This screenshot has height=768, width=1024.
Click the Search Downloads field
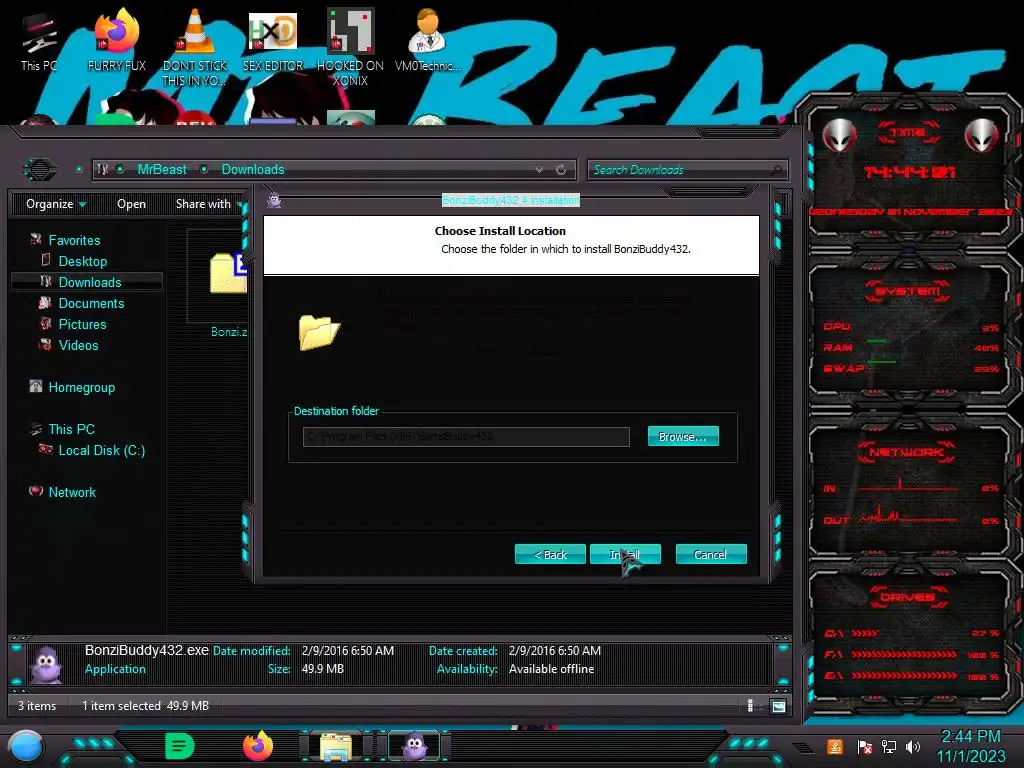point(688,170)
